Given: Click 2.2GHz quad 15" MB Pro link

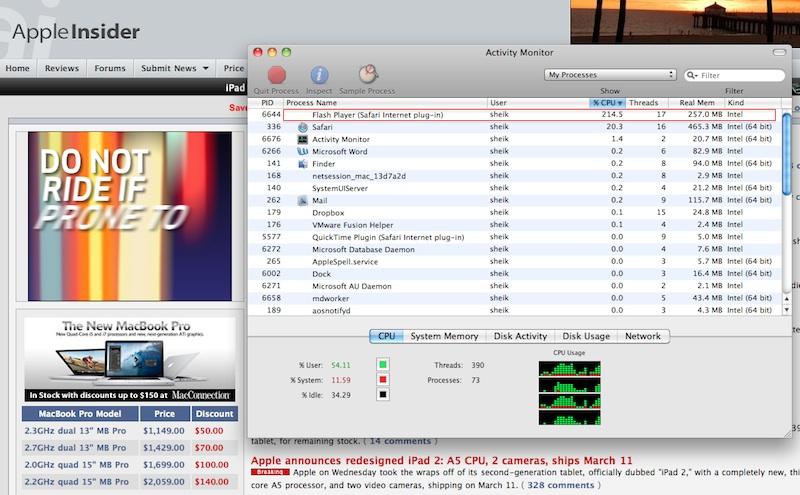Looking at the screenshot, I should [x=77, y=482].
